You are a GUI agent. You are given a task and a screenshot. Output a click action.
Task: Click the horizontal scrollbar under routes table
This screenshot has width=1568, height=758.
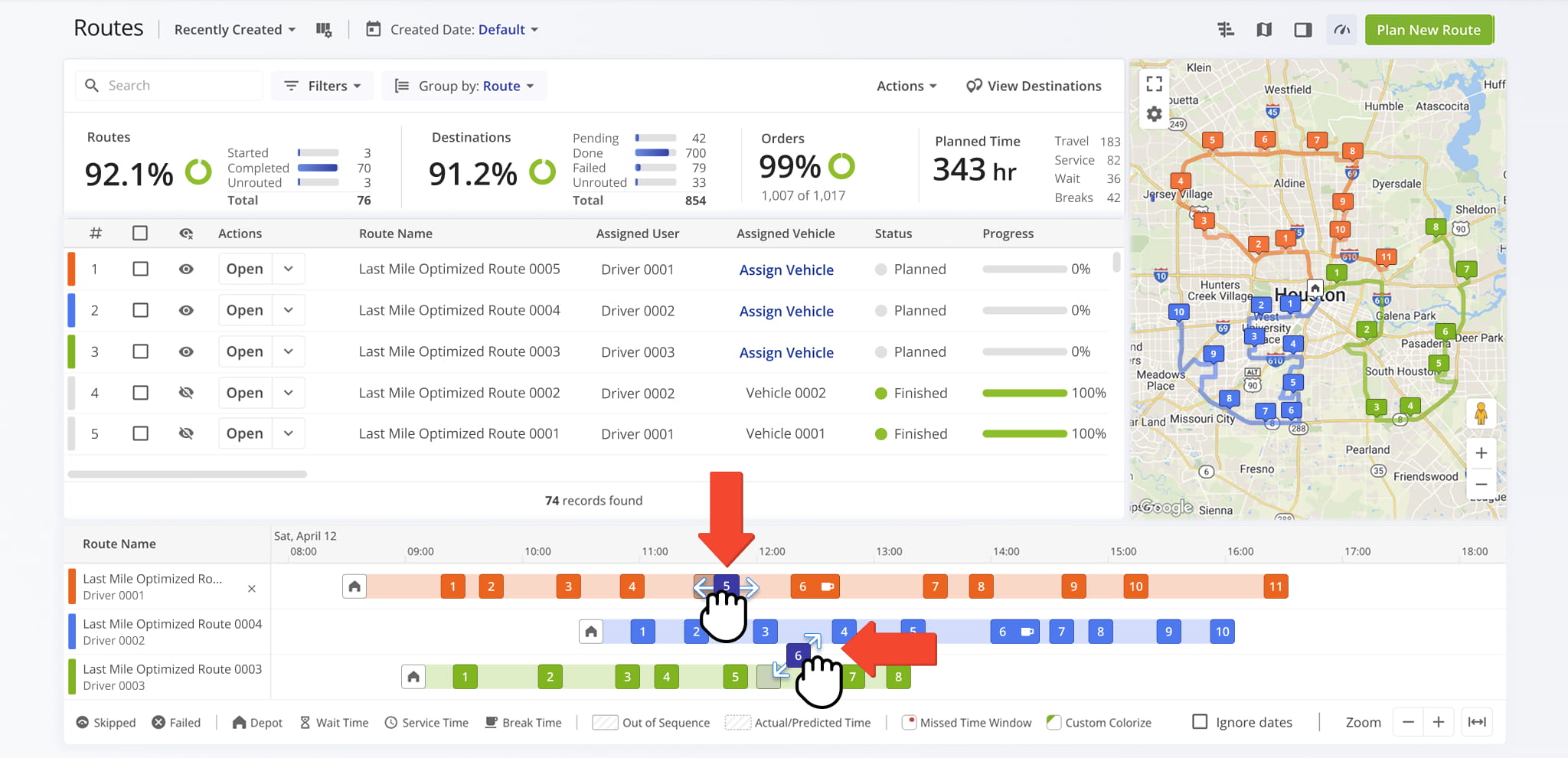tap(188, 474)
